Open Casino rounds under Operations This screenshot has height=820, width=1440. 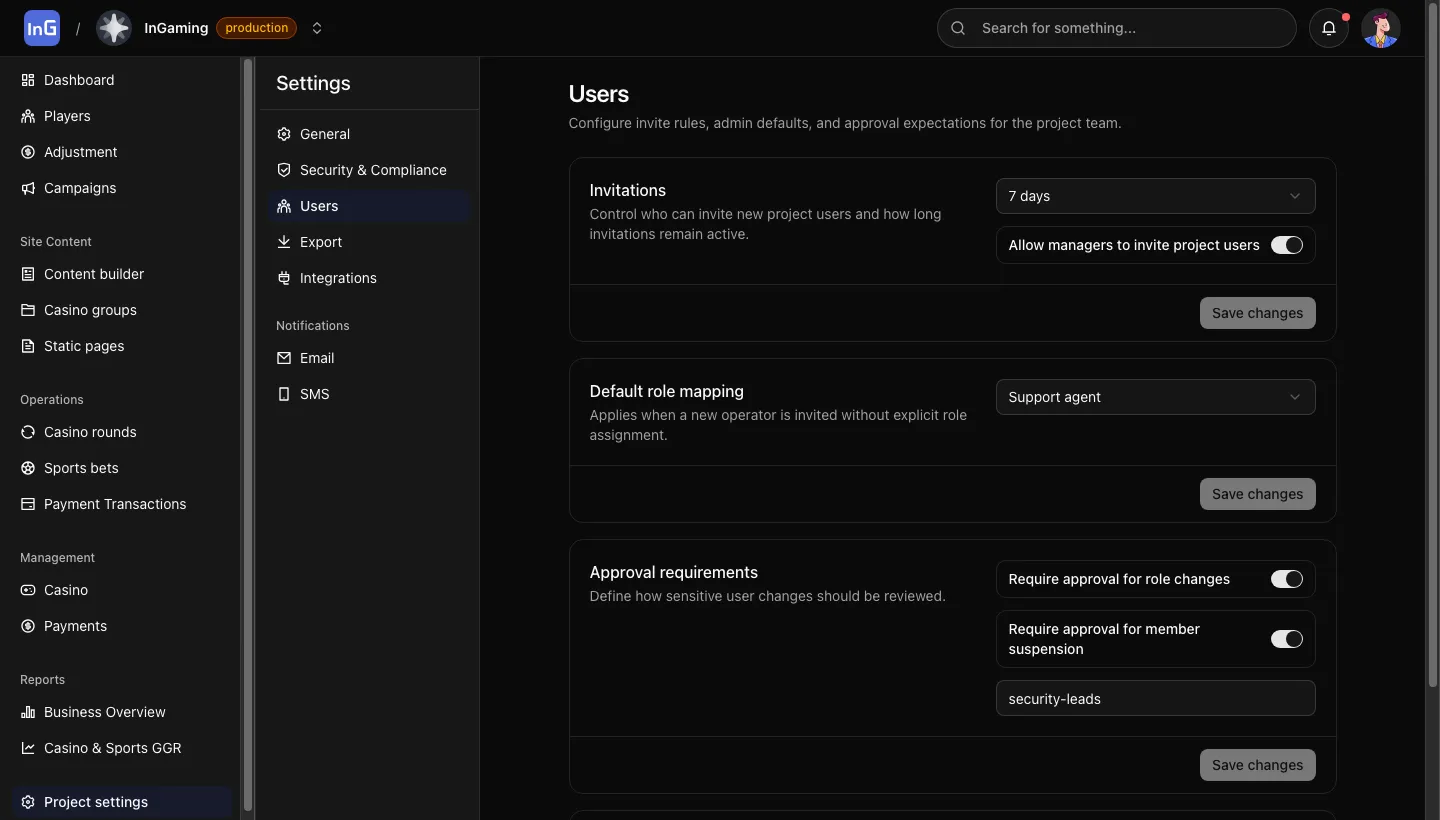[x=89, y=432]
